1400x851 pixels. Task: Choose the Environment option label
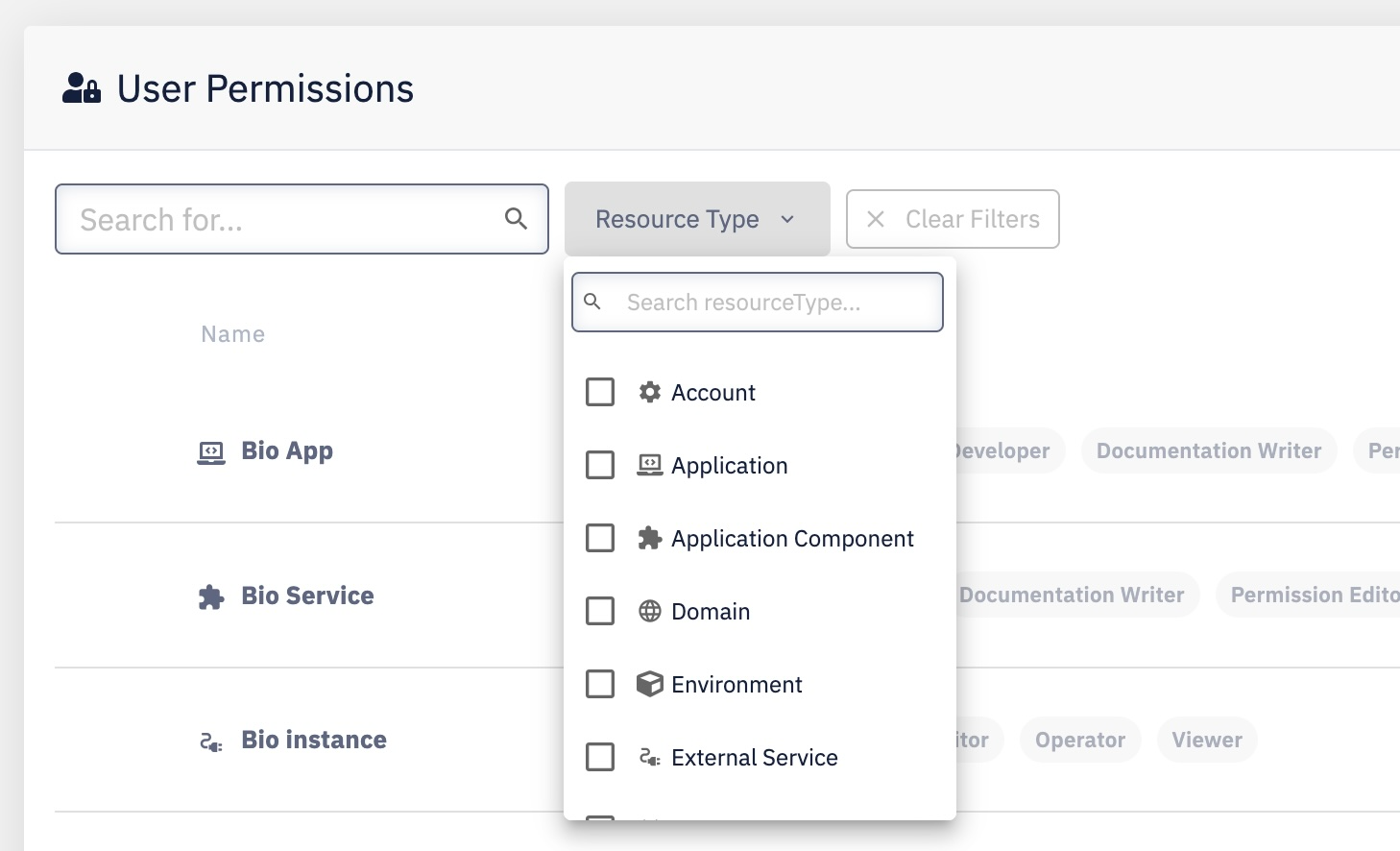[x=736, y=685]
